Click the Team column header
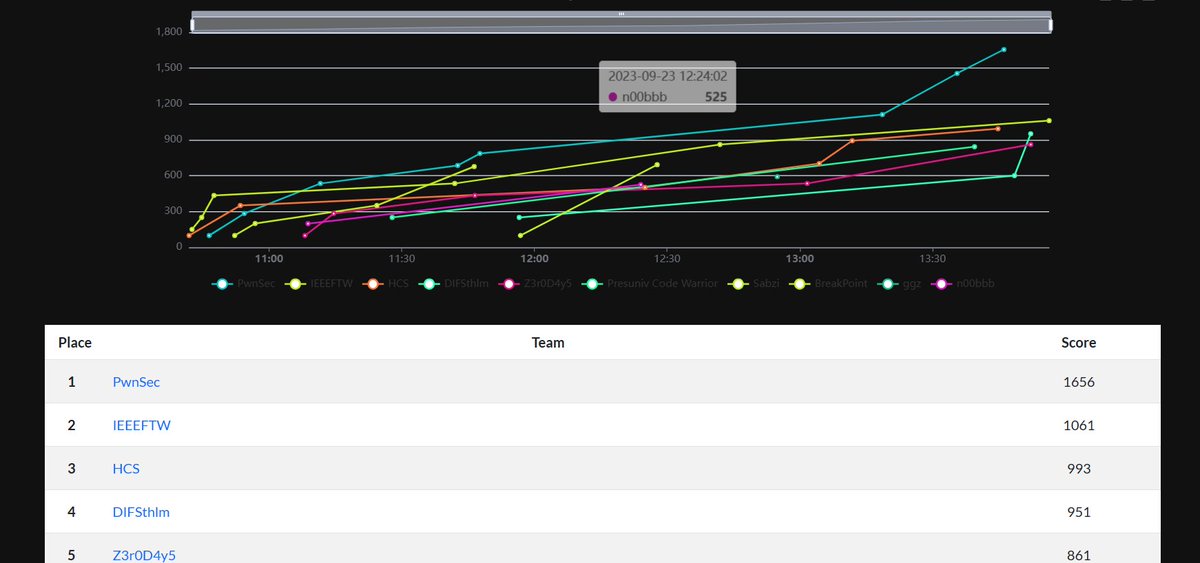 point(548,342)
